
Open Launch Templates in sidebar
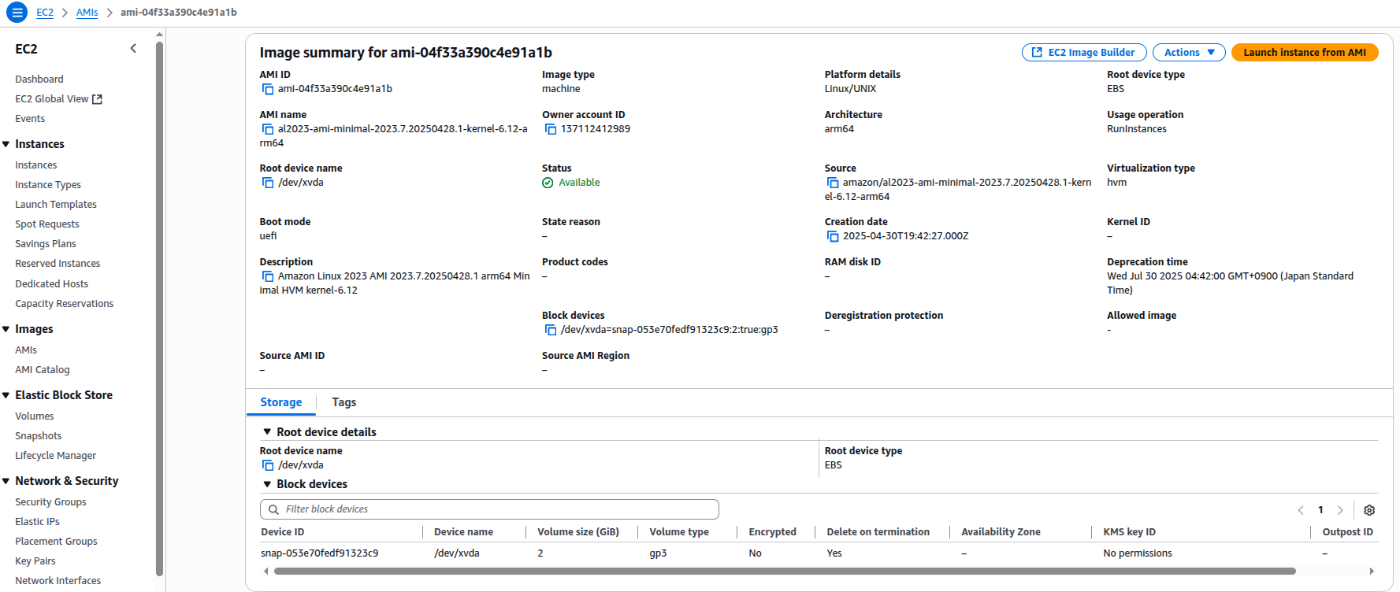click(x=56, y=204)
